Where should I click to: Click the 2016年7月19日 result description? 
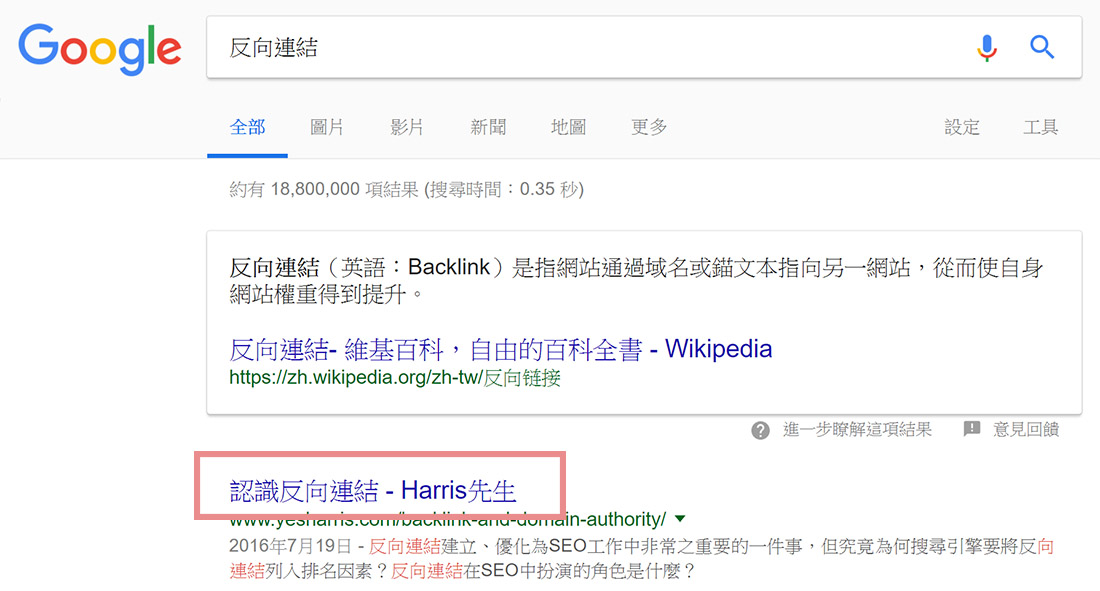click(x=641, y=558)
